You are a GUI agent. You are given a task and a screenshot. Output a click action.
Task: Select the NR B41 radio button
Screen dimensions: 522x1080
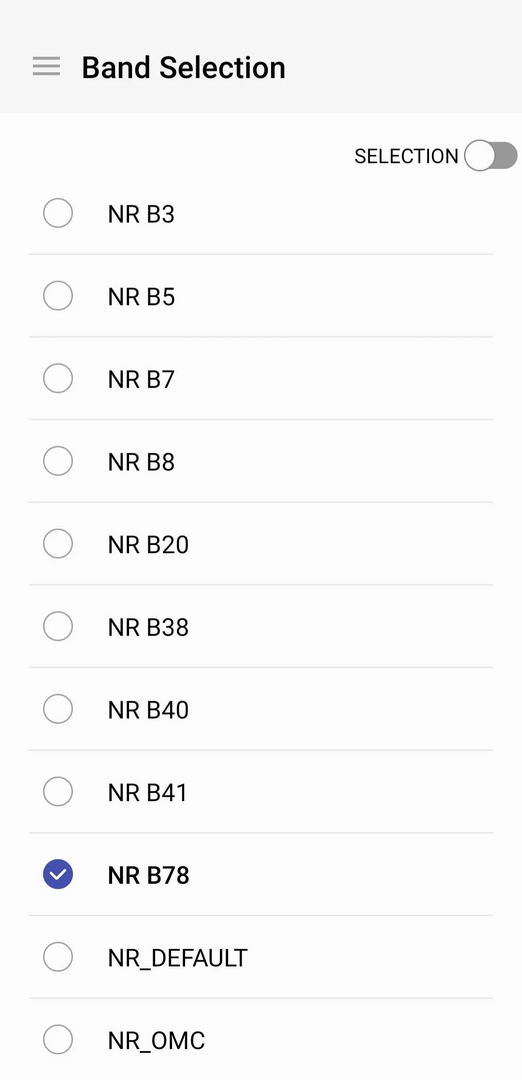[58, 791]
